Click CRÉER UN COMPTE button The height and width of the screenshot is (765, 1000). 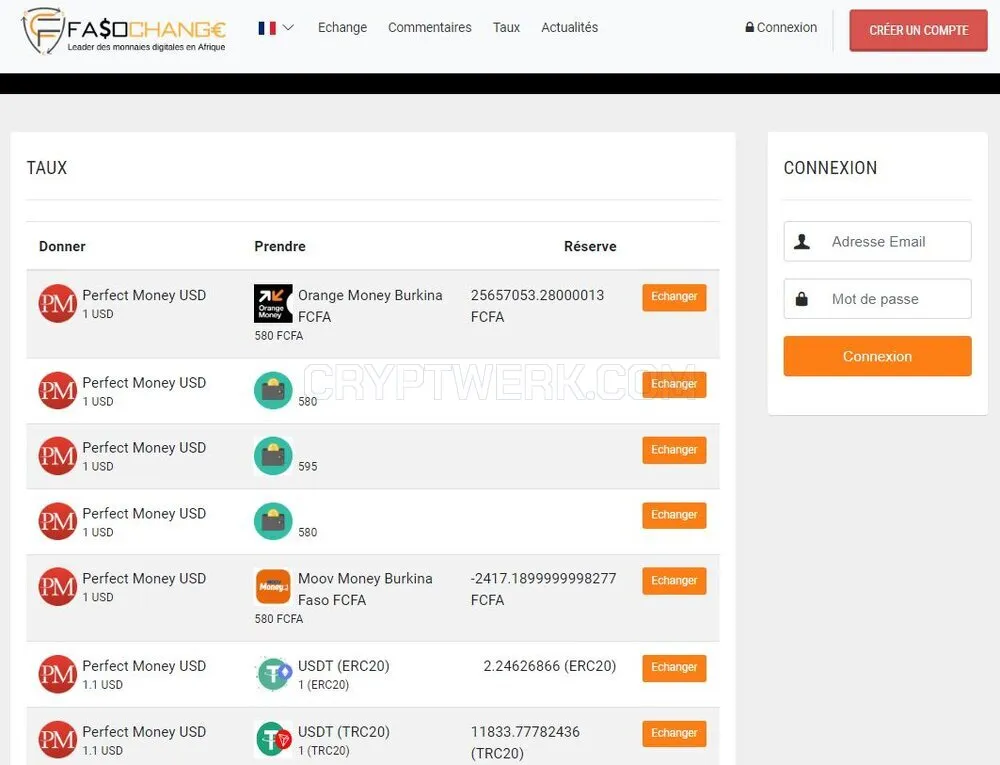click(x=918, y=30)
